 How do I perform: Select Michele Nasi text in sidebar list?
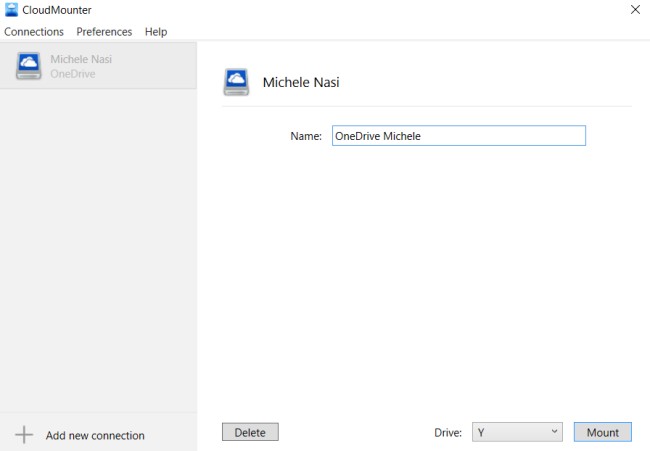(81, 59)
